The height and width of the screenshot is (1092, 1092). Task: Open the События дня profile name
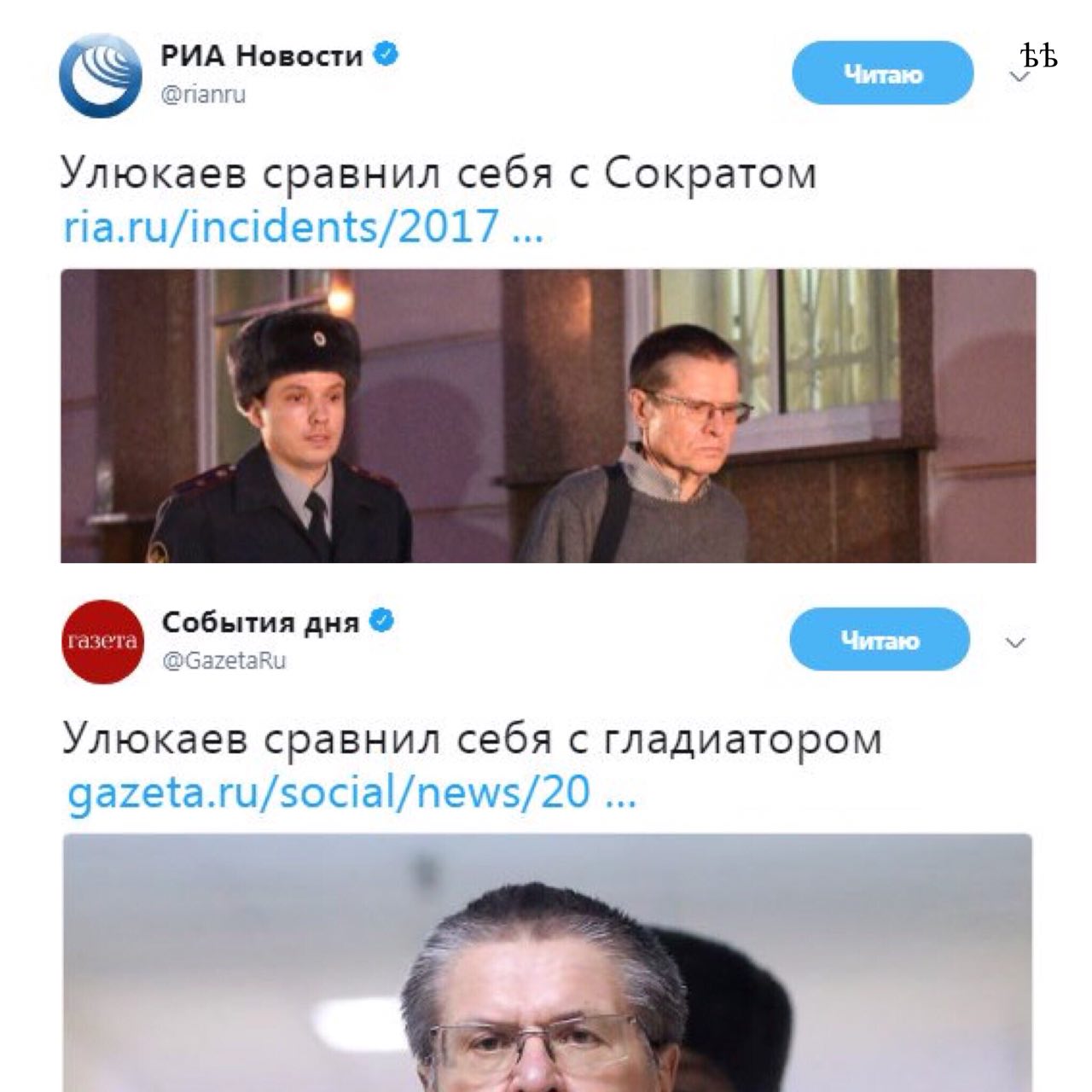pos(260,622)
